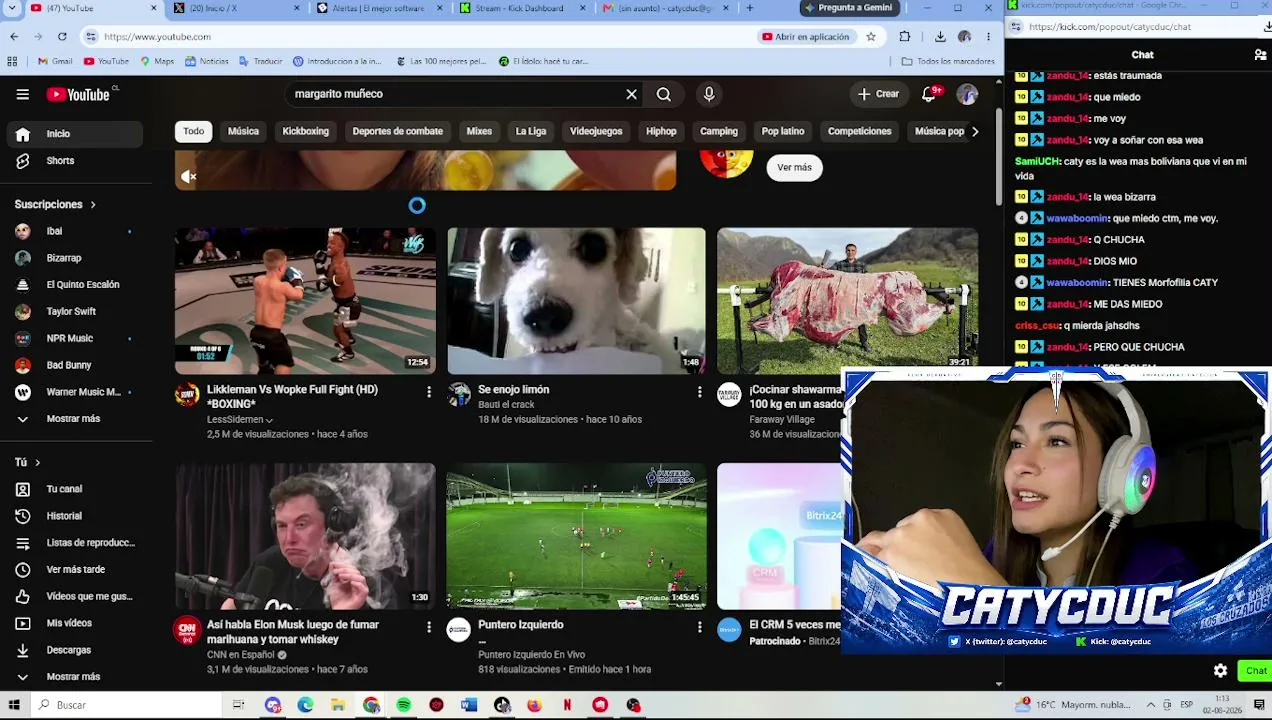Open options for Elon Musk CNN video

pos(428,627)
